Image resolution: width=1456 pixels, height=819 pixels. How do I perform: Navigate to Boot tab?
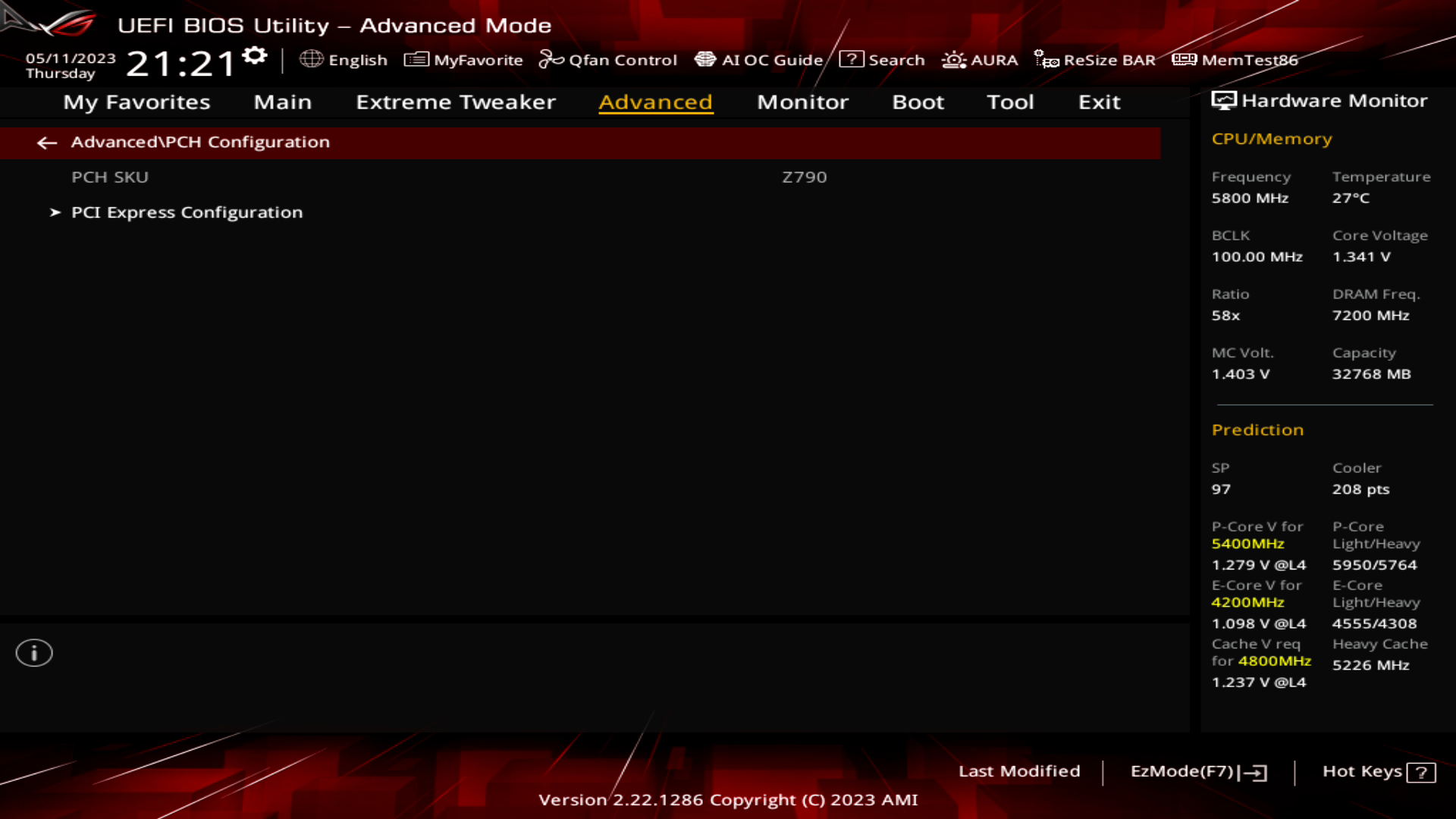click(918, 101)
